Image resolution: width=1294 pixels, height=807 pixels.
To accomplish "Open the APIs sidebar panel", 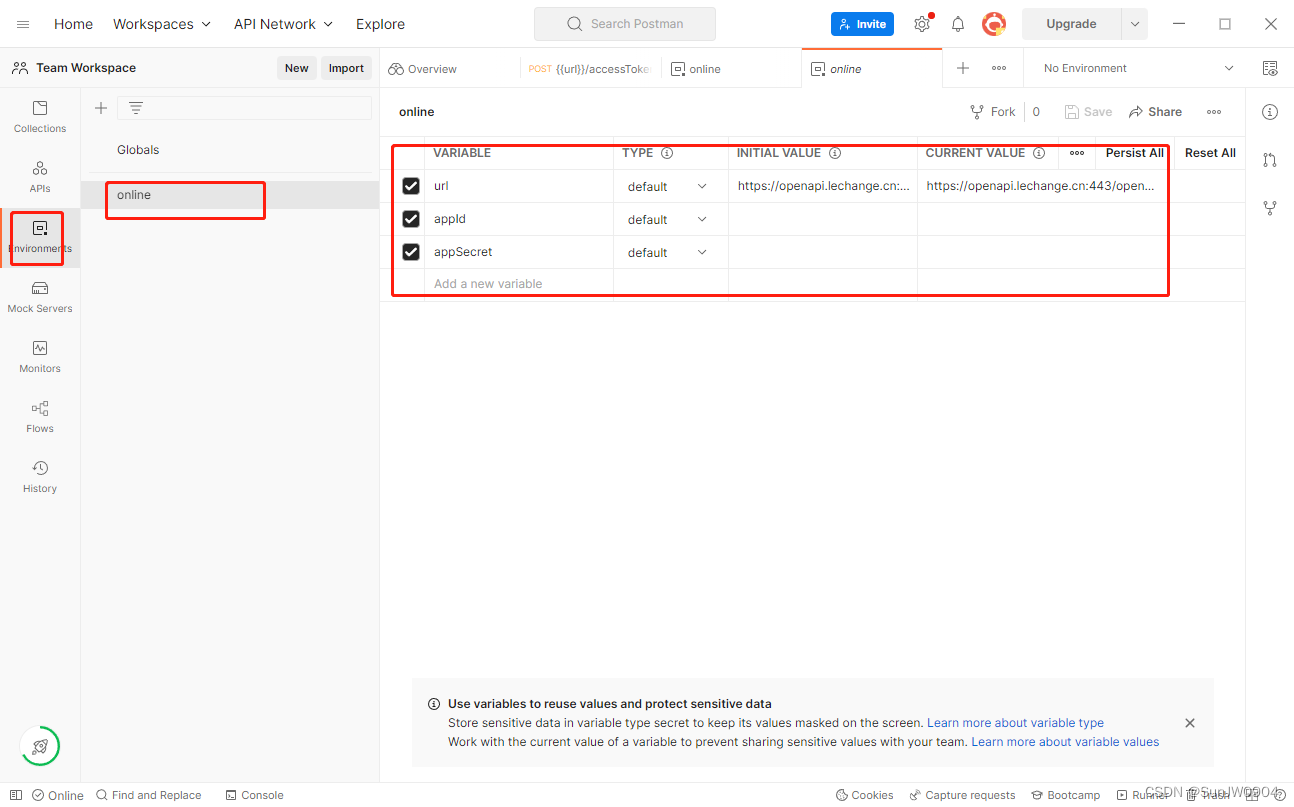I will click(x=40, y=177).
